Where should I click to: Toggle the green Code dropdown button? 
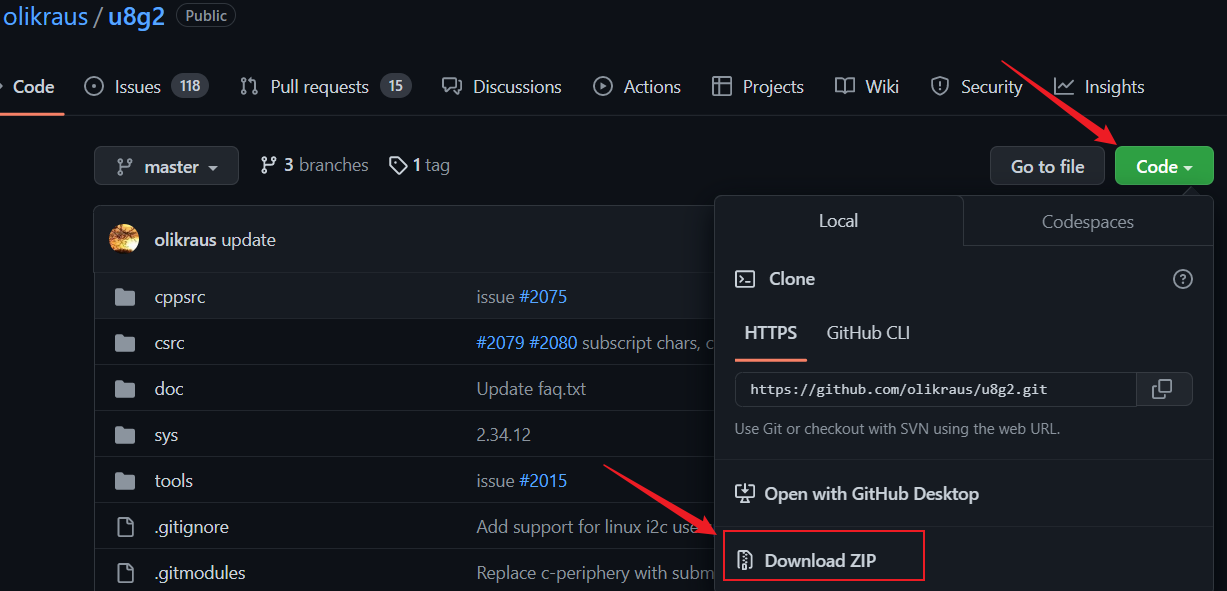[x=1164, y=166]
